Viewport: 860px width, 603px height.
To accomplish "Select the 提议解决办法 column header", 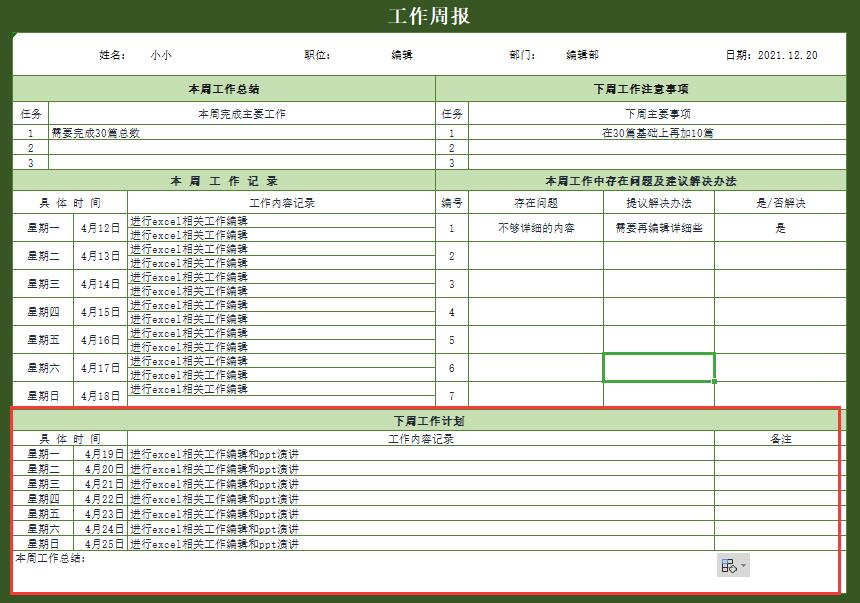I will [x=659, y=203].
